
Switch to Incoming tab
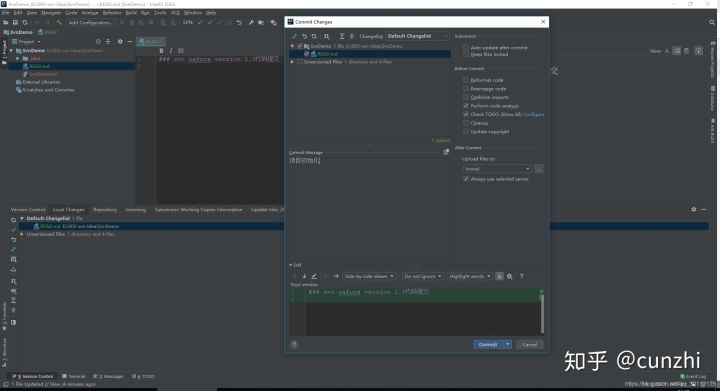pos(135,209)
